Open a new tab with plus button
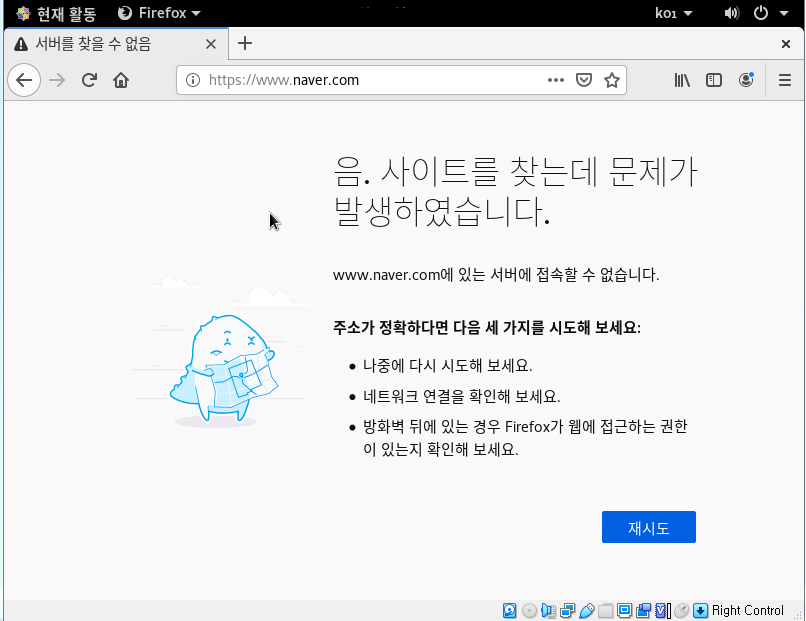Viewport: 806px width, 621px height. pyautogui.click(x=245, y=43)
